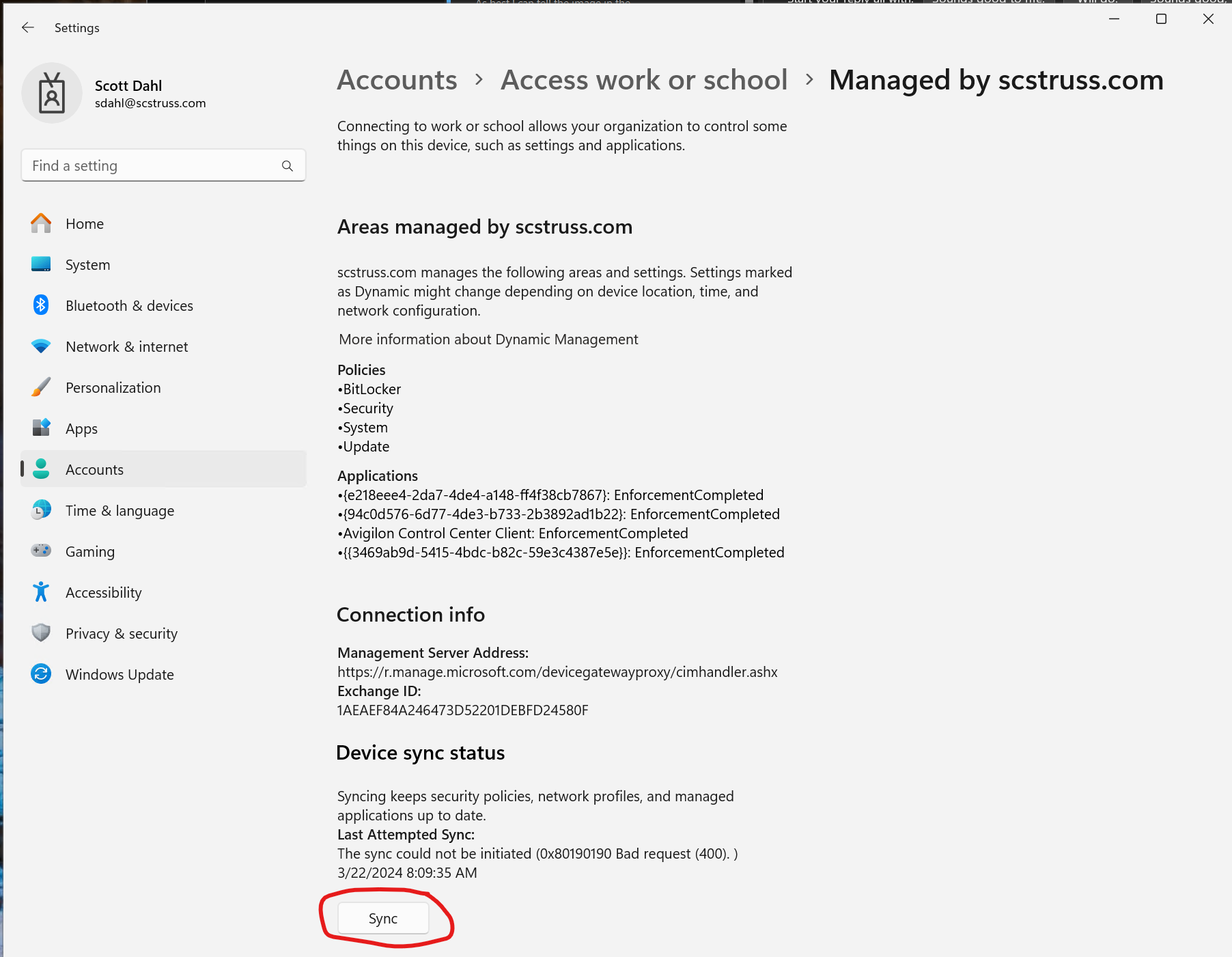Click the Accessibility figure icon

(x=41, y=592)
